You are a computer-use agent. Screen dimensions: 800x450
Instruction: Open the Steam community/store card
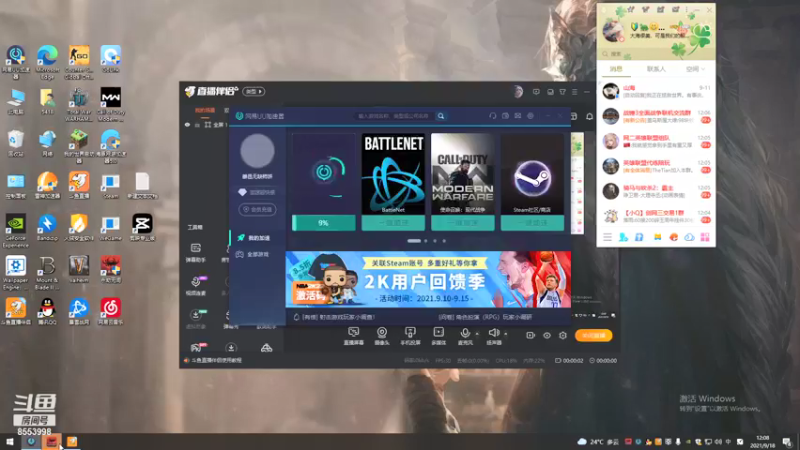click(532, 173)
